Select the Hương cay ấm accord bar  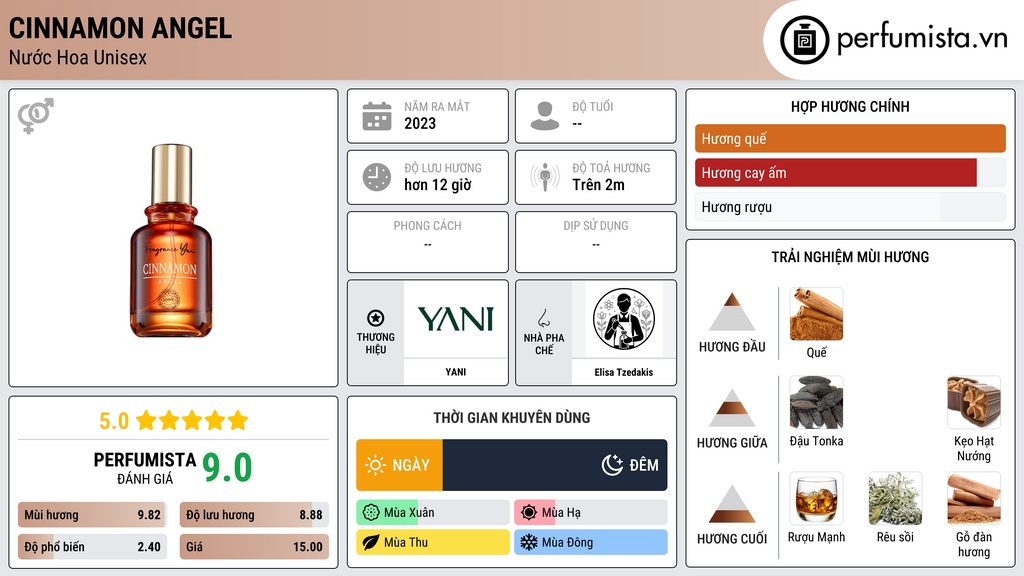click(x=850, y=173)
